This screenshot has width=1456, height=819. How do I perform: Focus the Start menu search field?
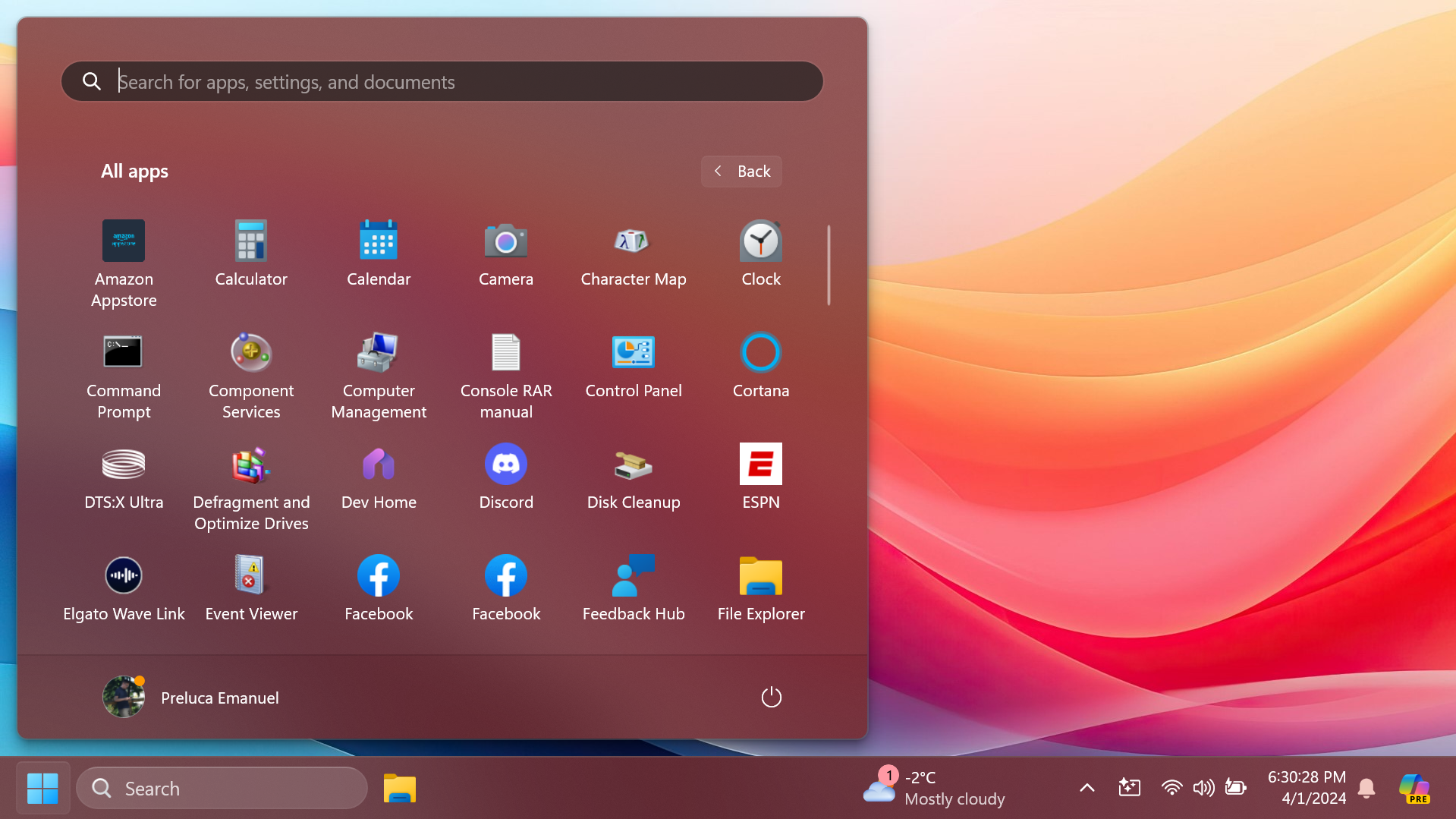click(442, 81)
